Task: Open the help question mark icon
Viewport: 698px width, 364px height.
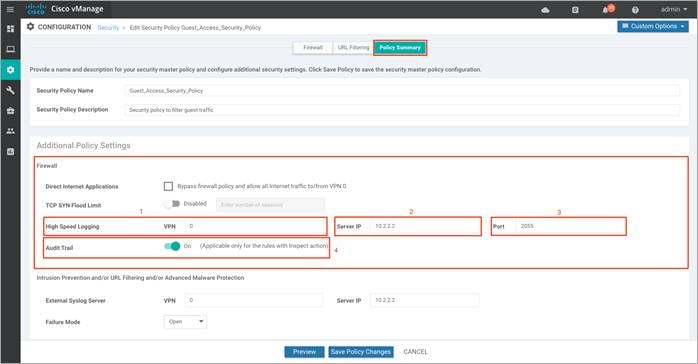Action: coord(635,10)
